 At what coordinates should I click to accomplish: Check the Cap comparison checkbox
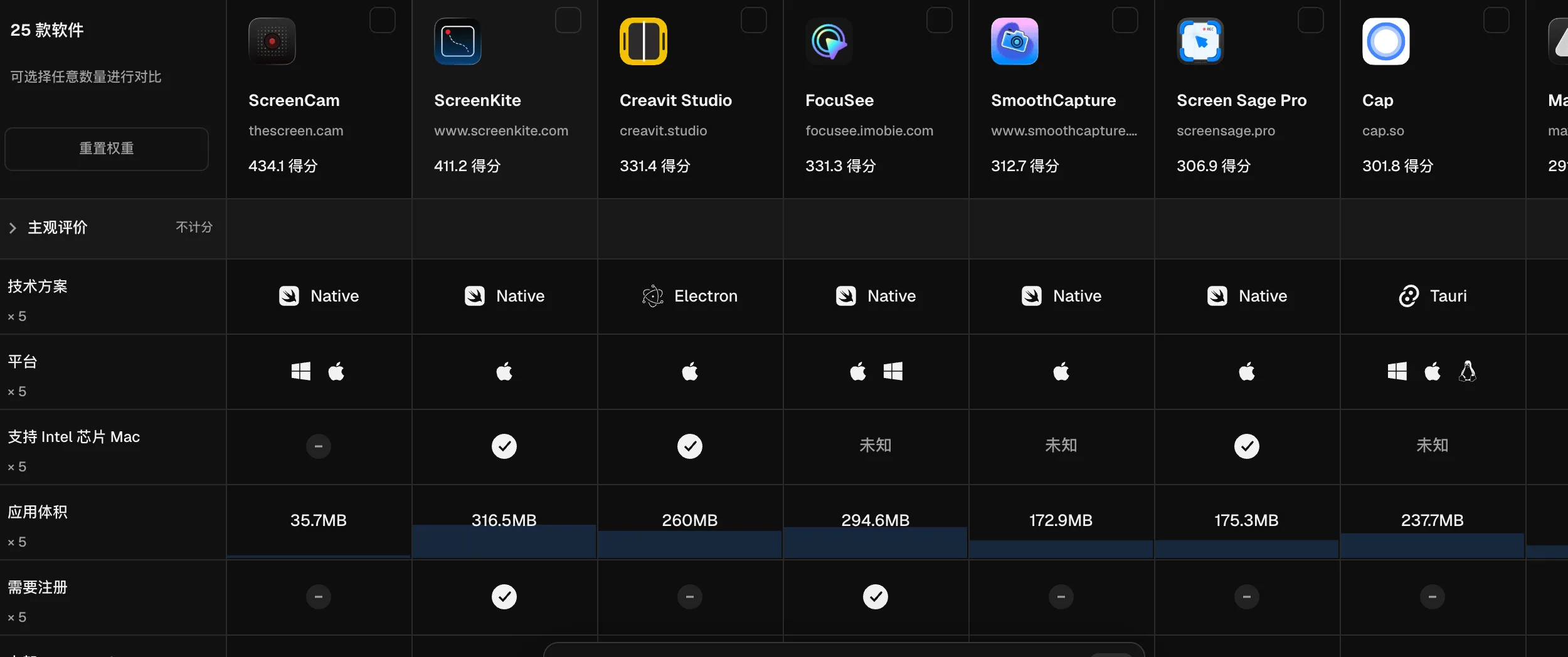coord(1496,20)
